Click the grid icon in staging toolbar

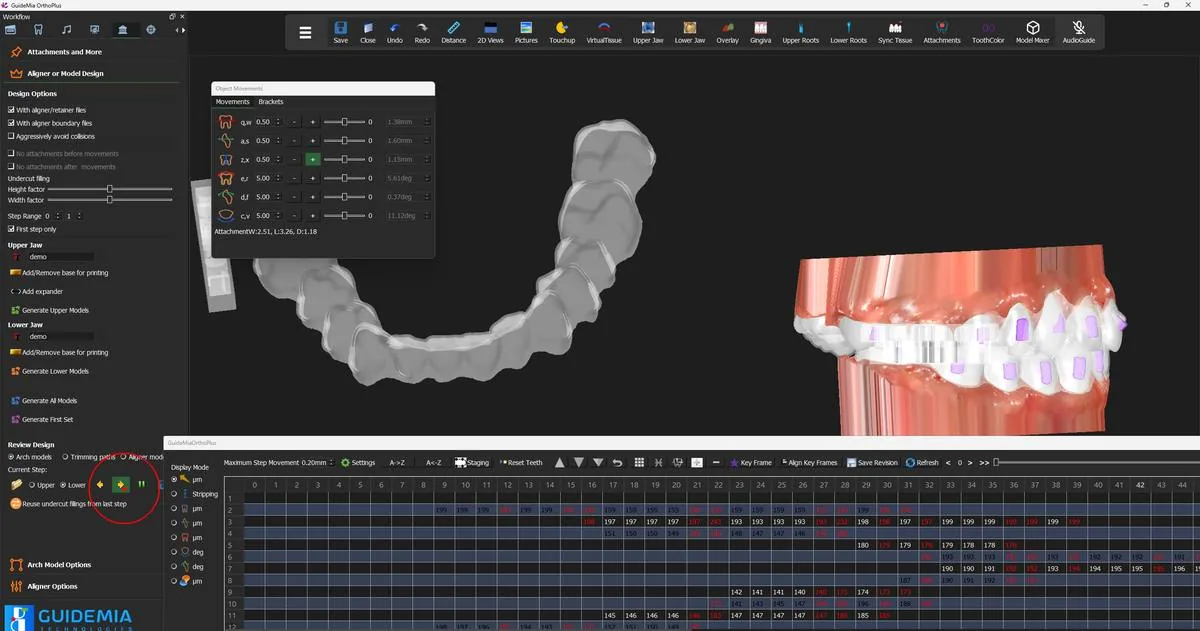click(638, 463)
